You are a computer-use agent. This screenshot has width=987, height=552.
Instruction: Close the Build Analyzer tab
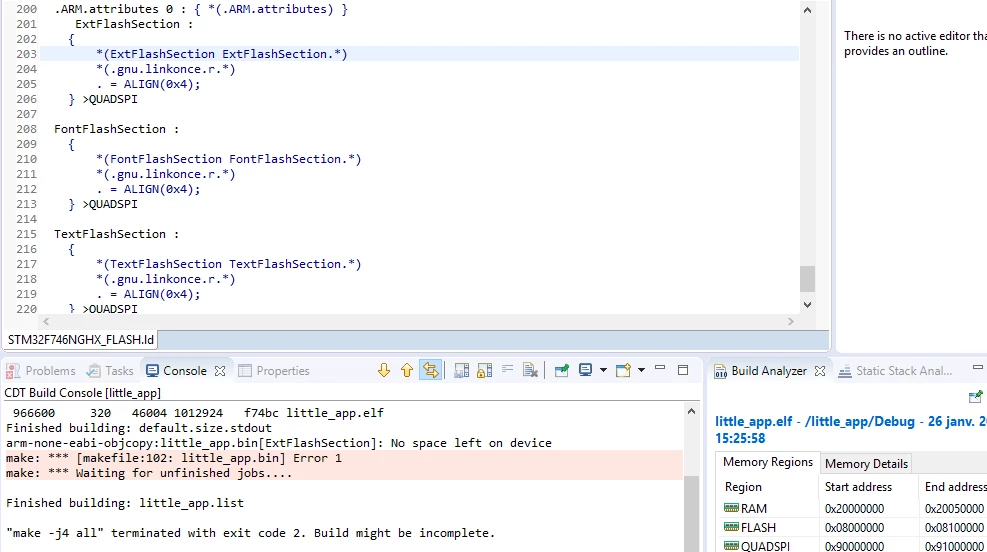(820, 371)
